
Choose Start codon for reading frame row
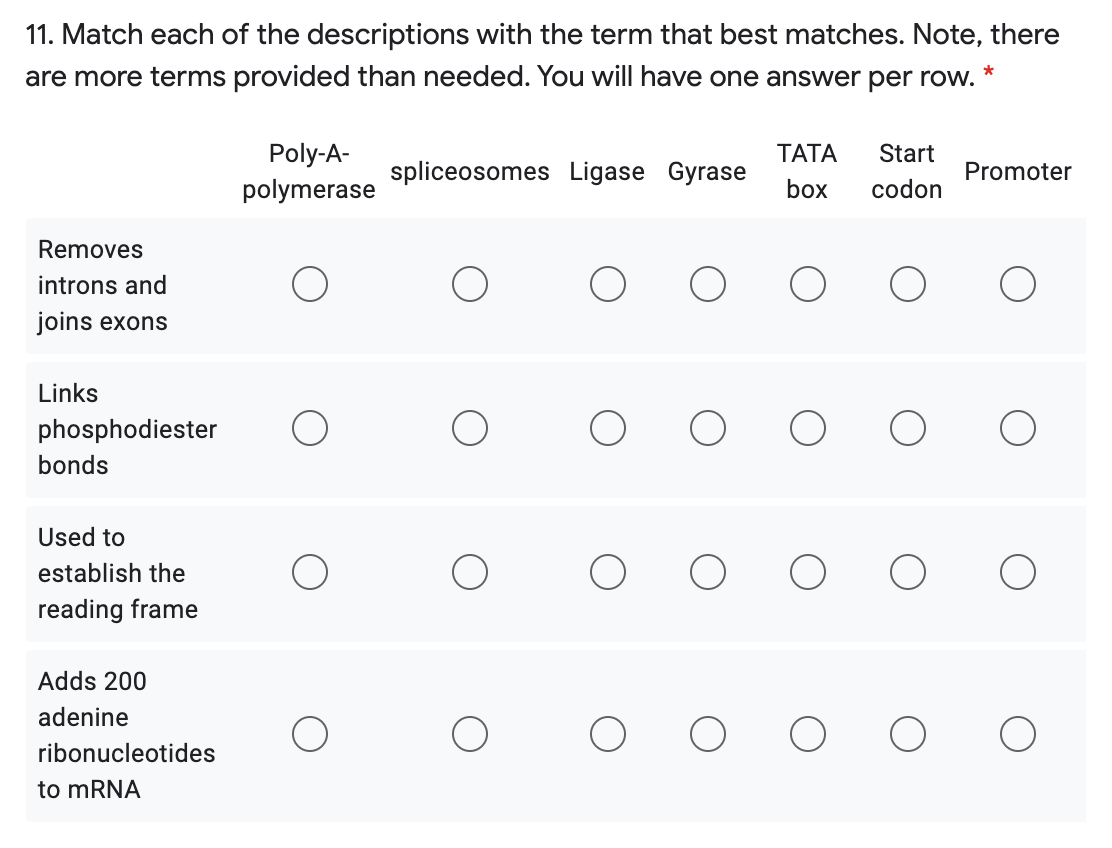pyautogui.click(x=908, y=572)
